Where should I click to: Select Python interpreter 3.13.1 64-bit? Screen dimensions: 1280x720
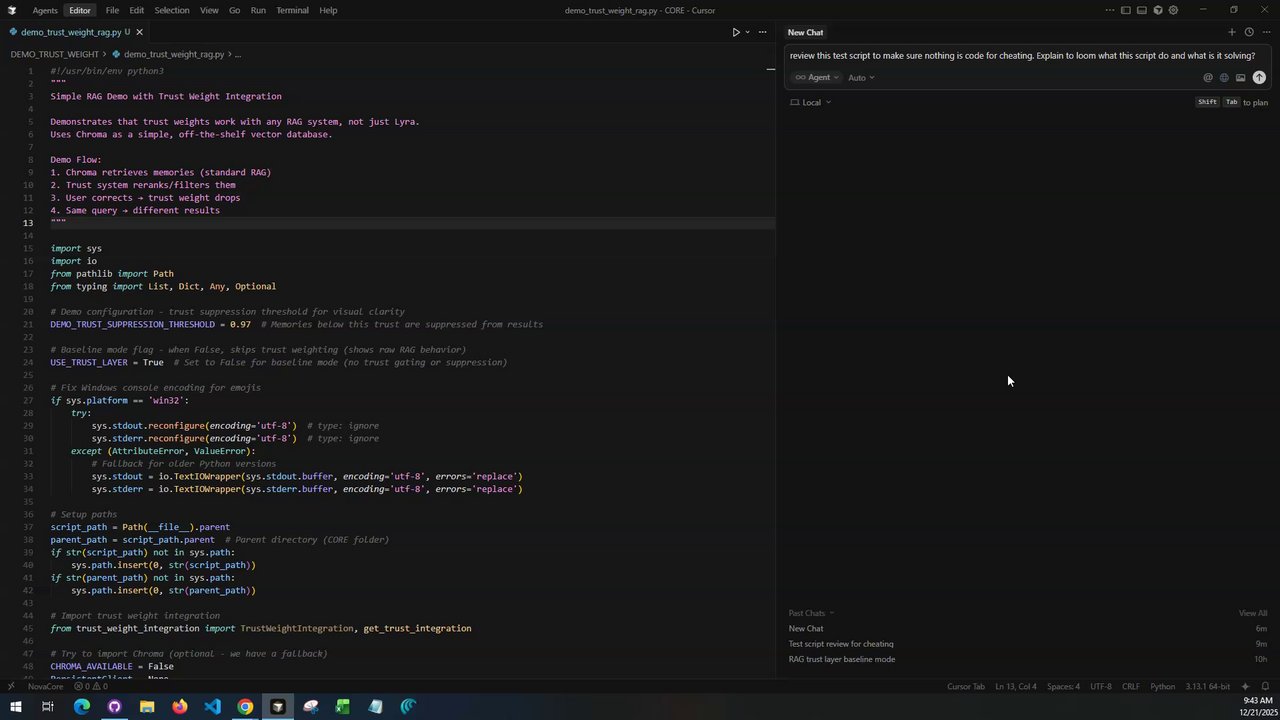click(x=1207, y=686)
